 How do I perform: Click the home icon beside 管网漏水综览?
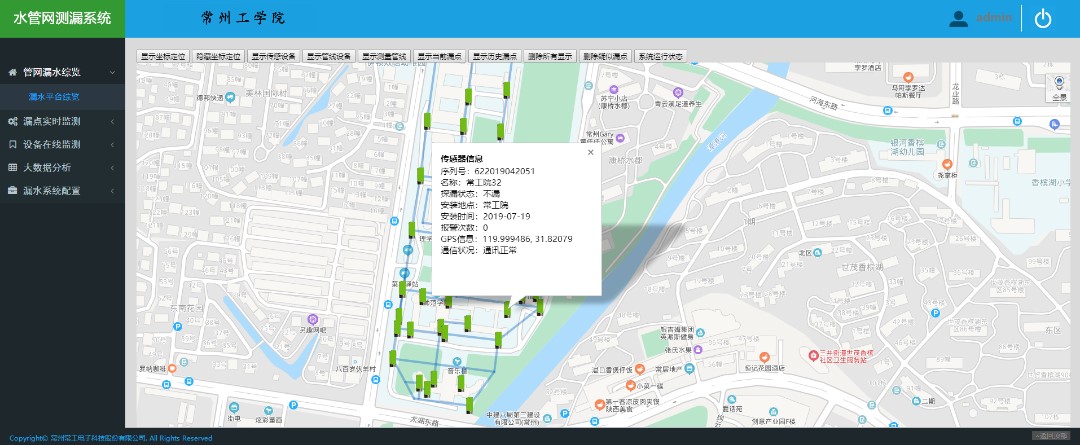pos(13,72)
